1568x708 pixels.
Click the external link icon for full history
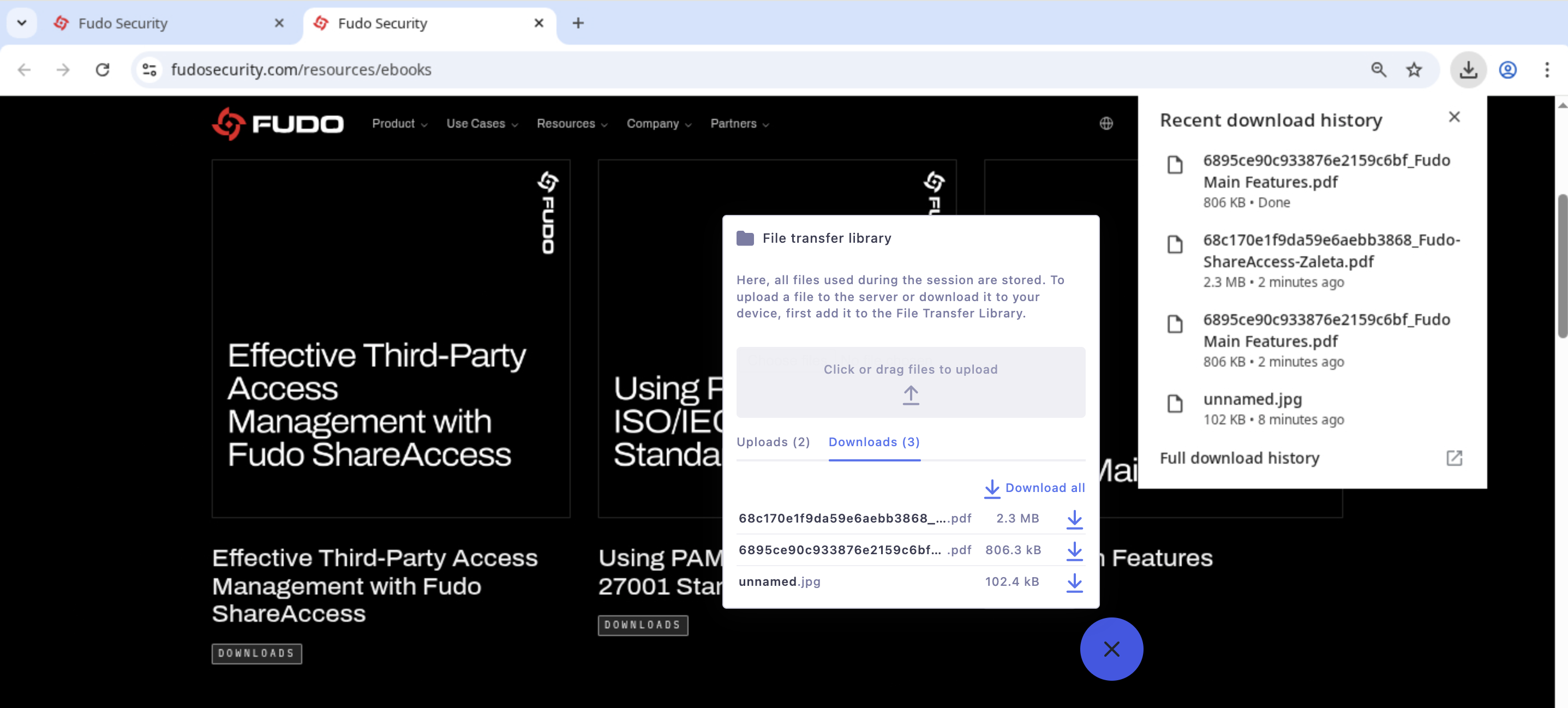(x=1454, y=458)
